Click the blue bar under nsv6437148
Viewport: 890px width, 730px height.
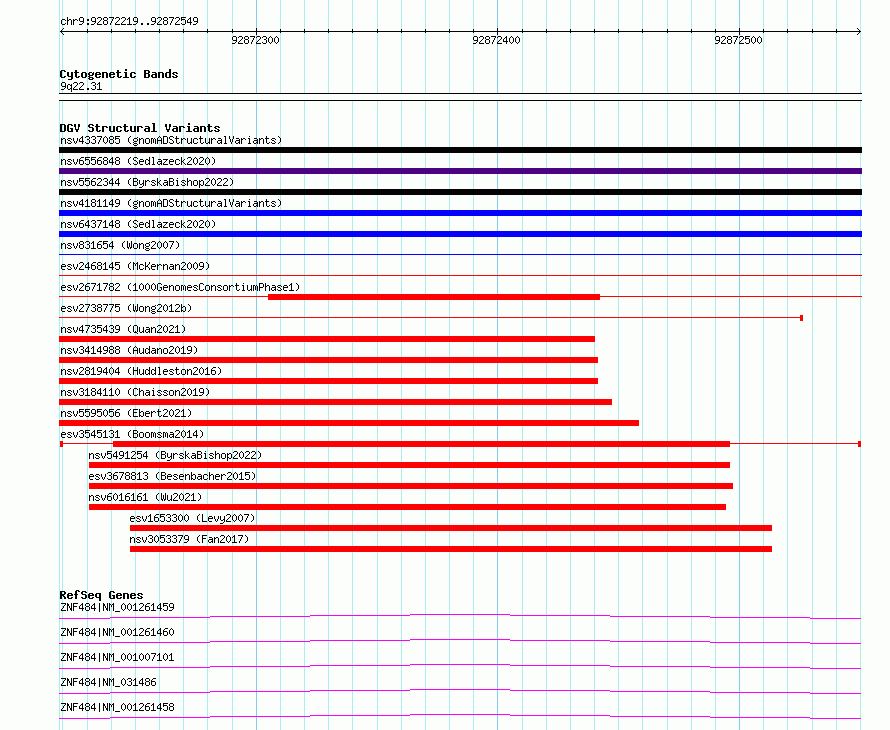coord(460,234)
